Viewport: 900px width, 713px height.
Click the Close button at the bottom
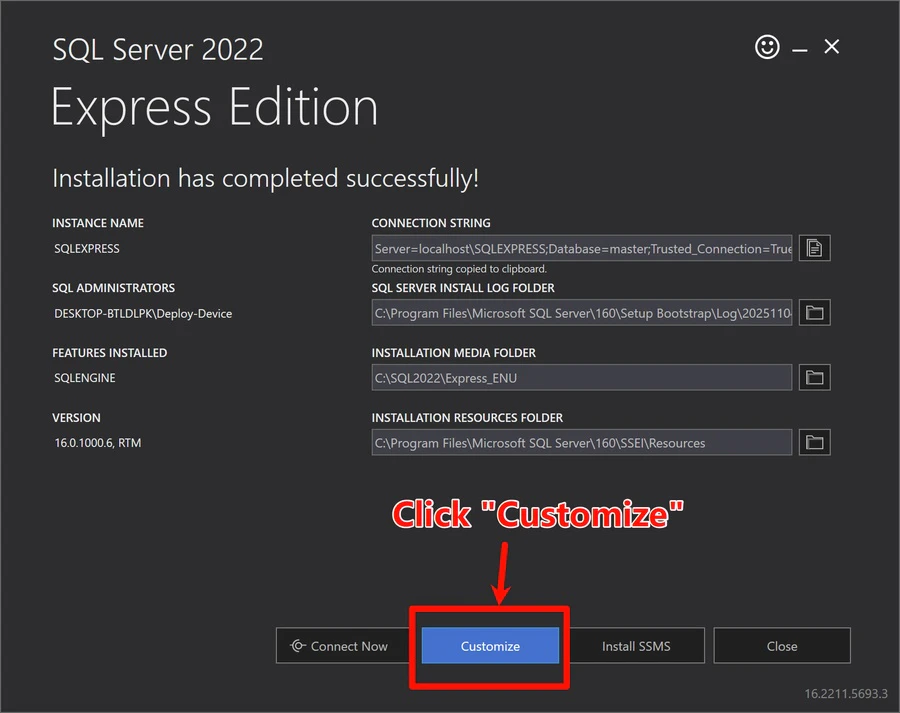point(782,646)
